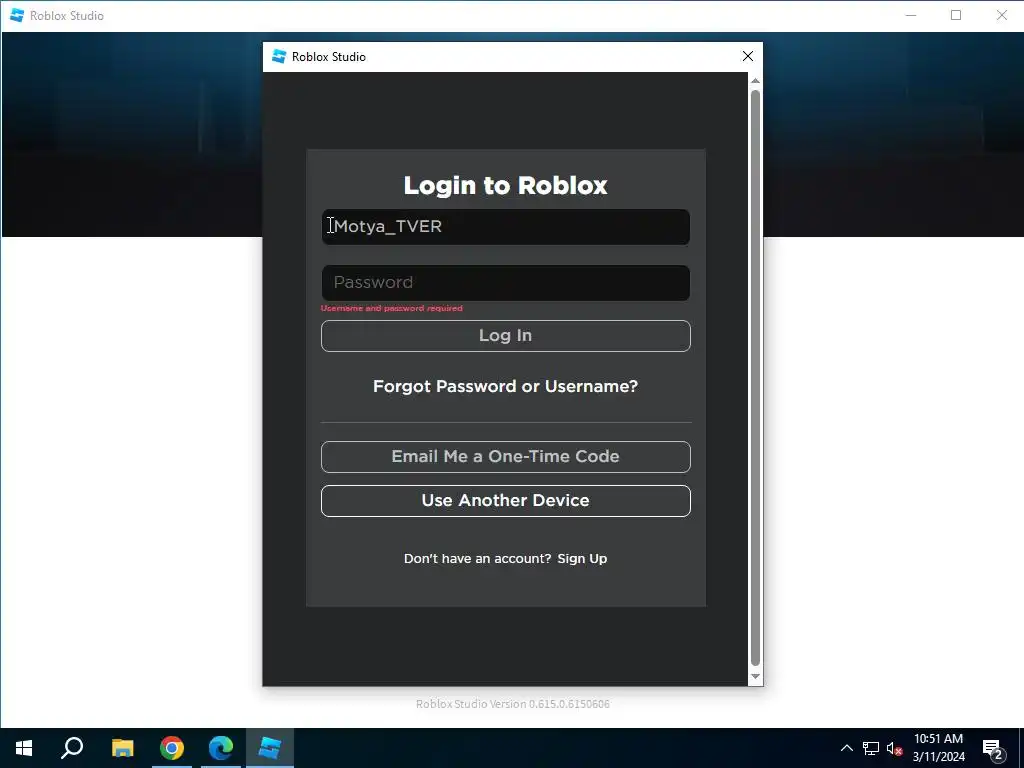Open the taskbar clock showing 10:51 AM
1024x768 pixels.
938,748
